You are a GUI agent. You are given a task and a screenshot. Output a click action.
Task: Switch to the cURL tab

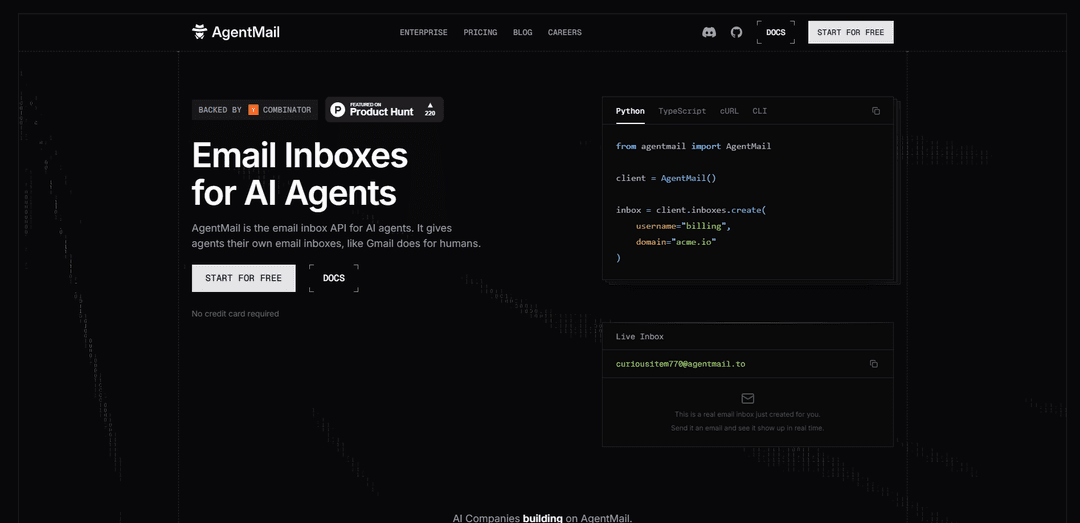pos(729,111)
